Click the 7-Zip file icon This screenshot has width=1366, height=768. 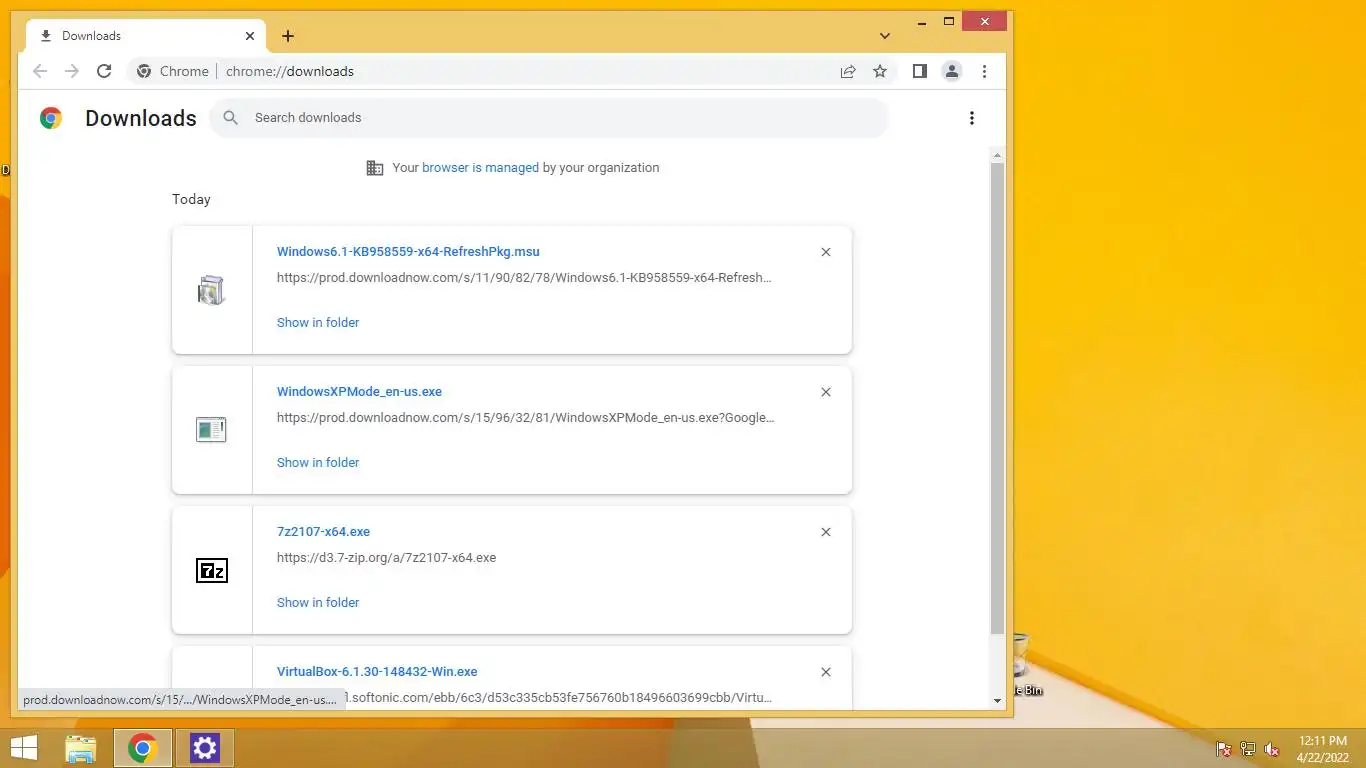(212, 571)
